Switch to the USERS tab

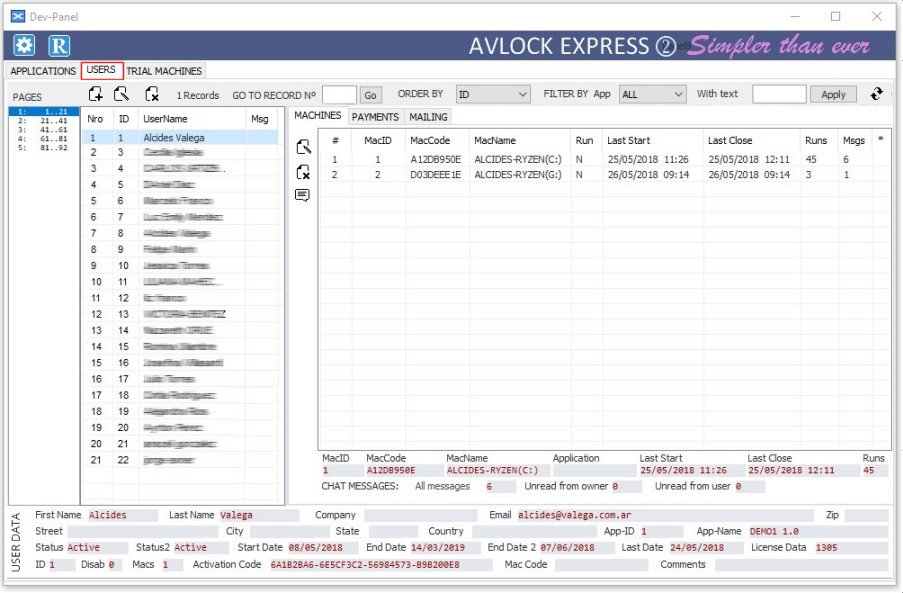(101, 70)
